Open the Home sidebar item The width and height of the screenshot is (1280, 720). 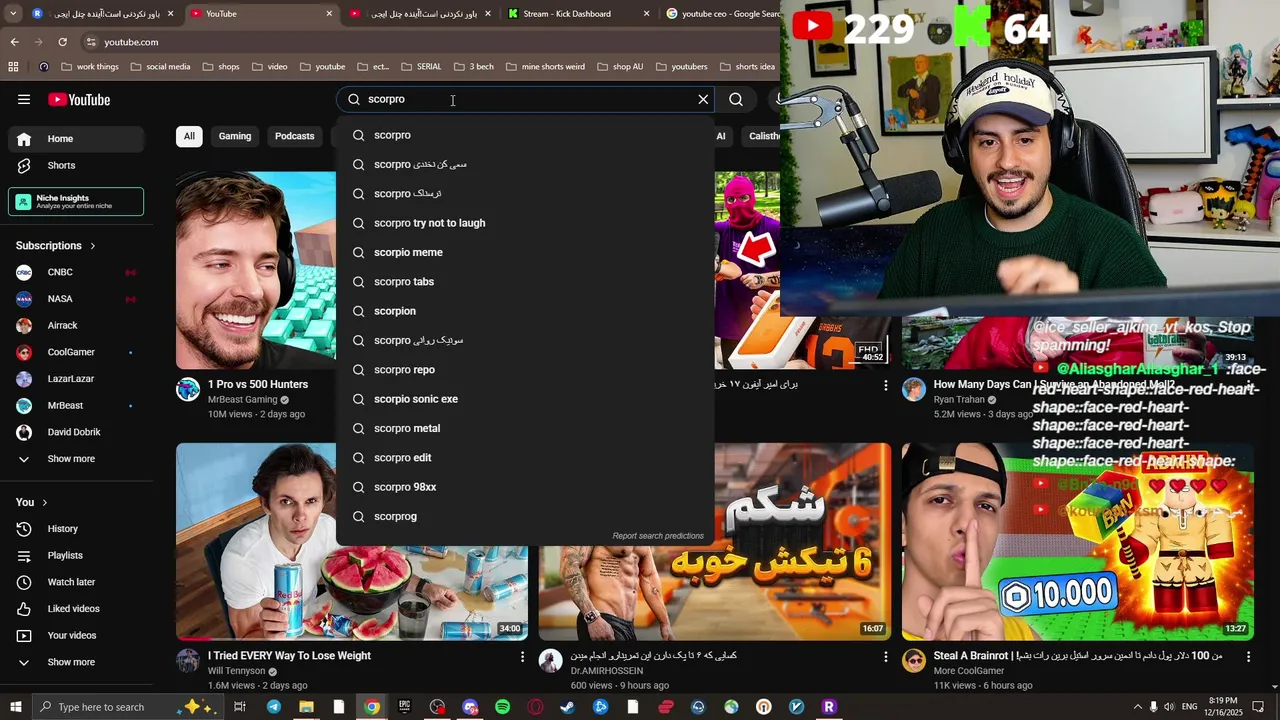coord(76,139)
